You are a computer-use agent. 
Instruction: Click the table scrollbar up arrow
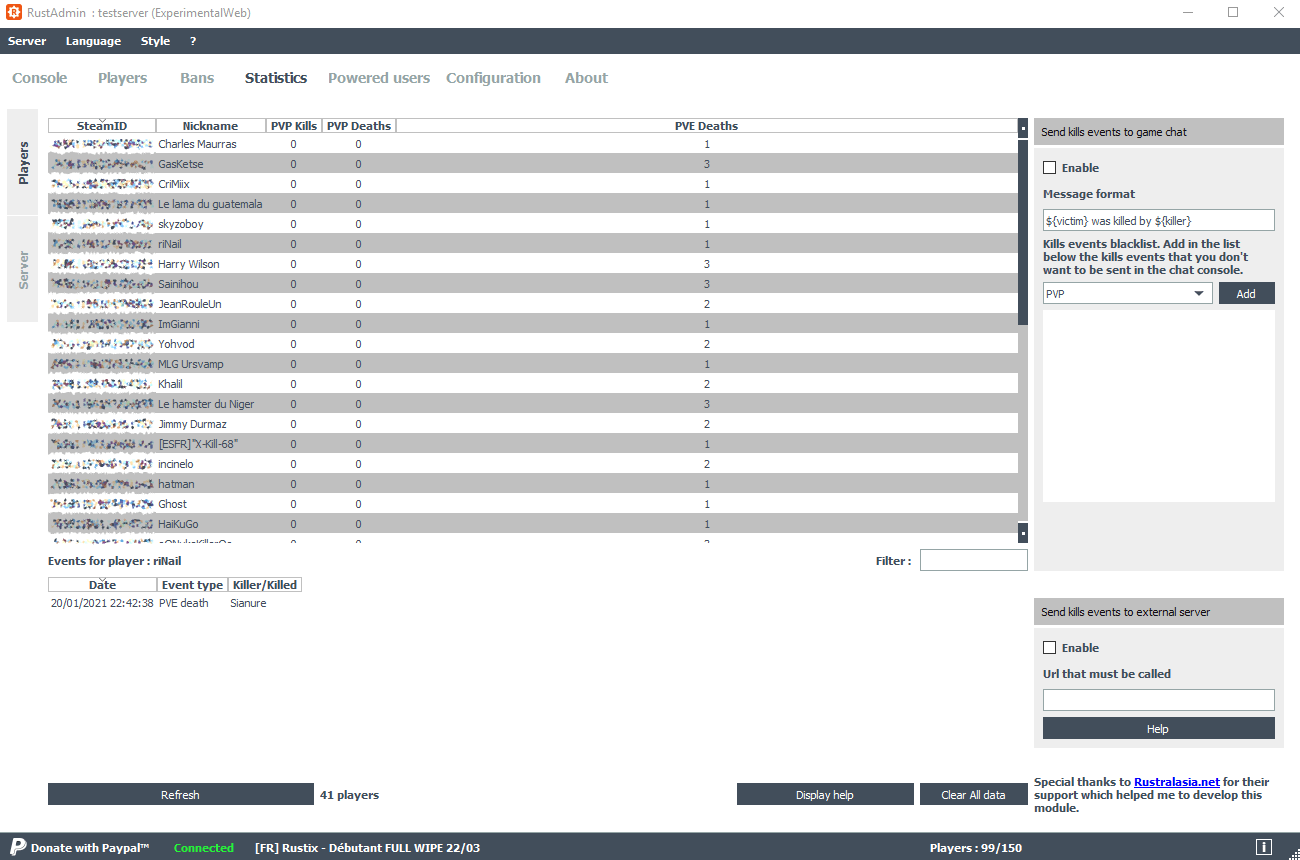(1022, 128)
